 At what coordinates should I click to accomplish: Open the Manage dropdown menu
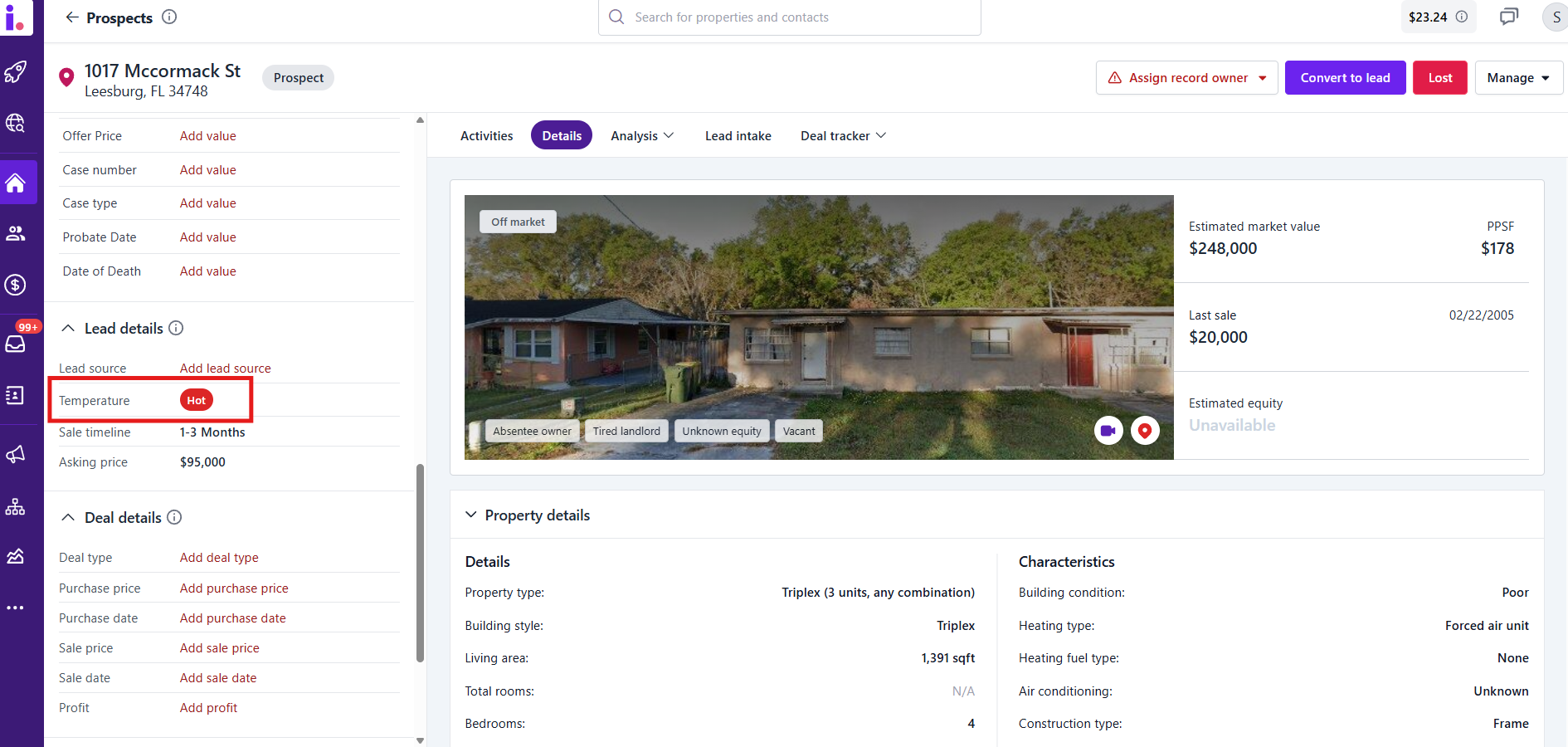[1518, 78]
